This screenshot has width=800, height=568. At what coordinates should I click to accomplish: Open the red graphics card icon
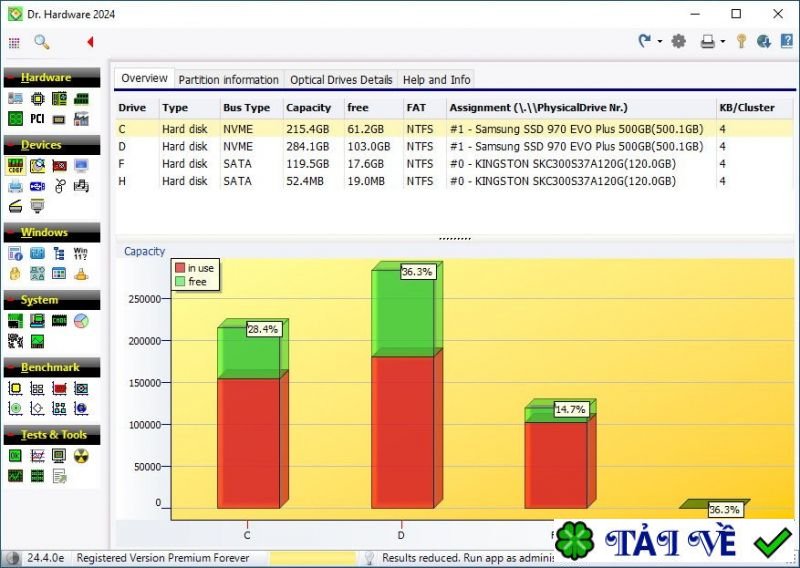tap(59, 166)
